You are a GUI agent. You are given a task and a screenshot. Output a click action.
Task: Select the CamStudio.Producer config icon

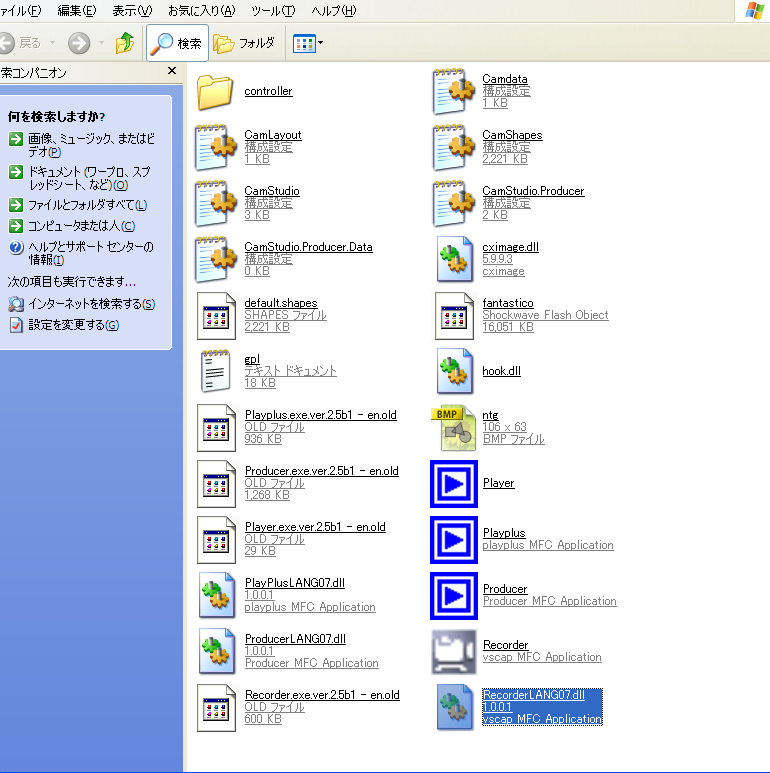coord(453,204)
